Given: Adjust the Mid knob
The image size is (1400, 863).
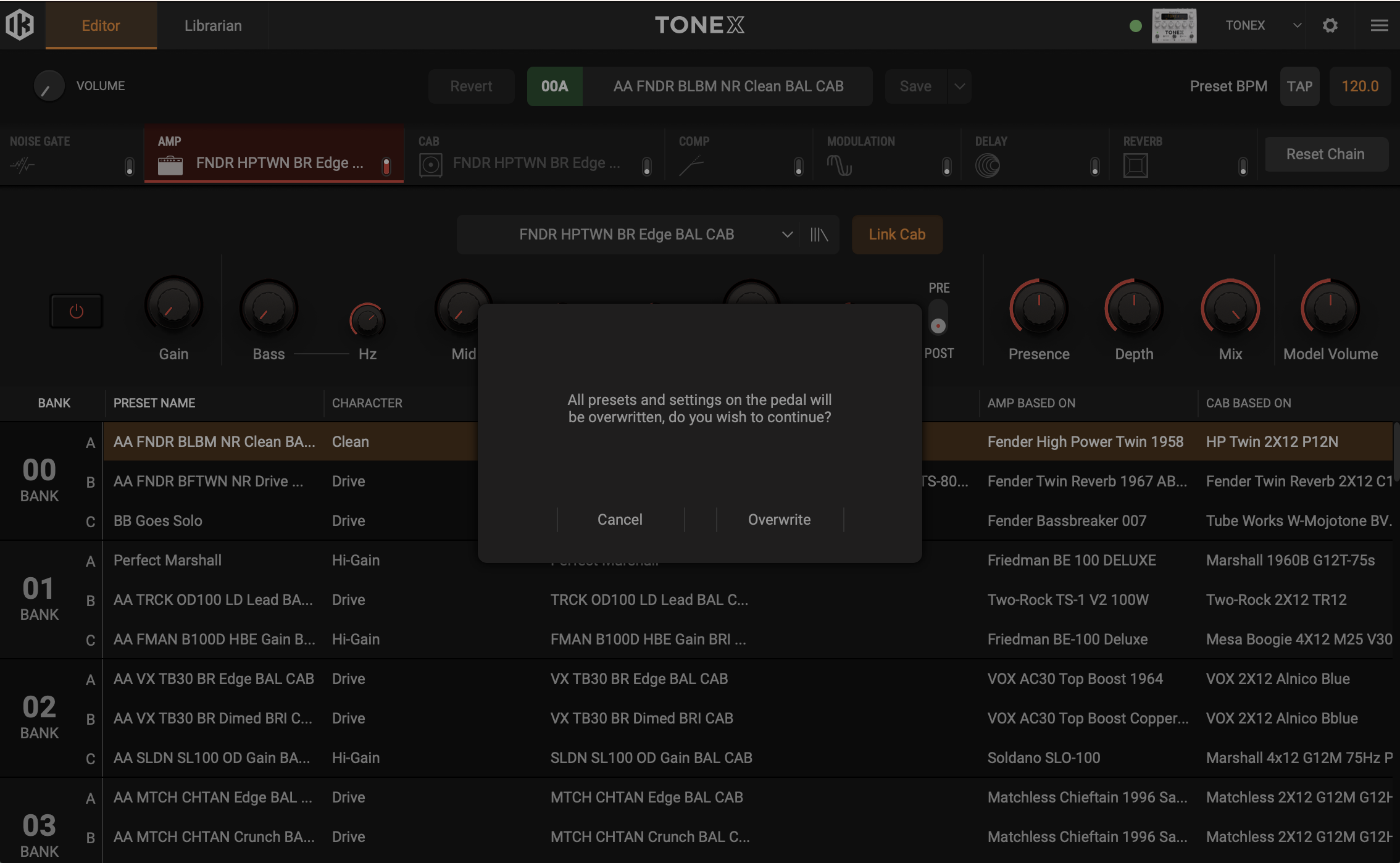Looking at the screenshot, I should (464, 307).
